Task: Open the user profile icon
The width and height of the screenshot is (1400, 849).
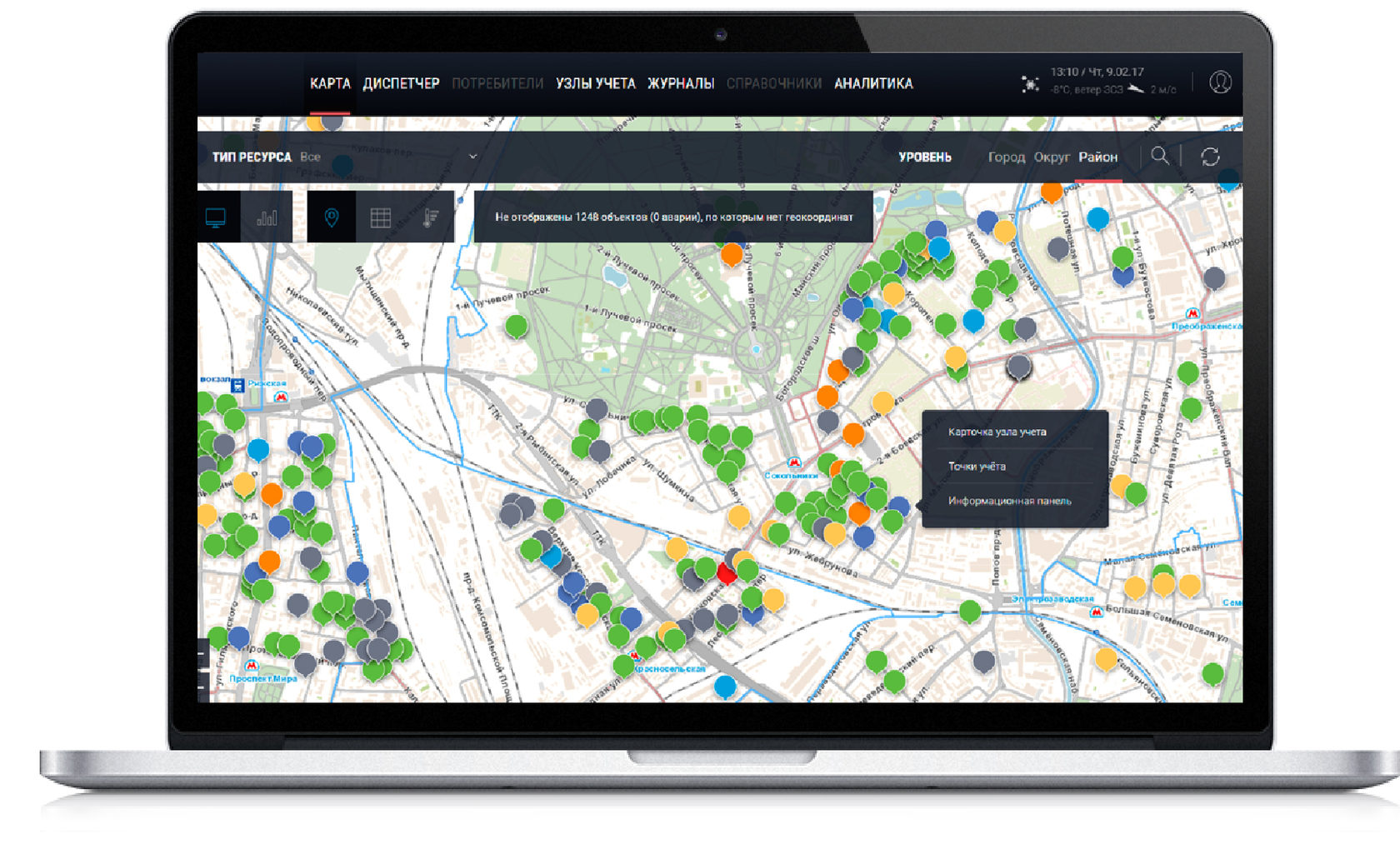Action: point(1220,82)
